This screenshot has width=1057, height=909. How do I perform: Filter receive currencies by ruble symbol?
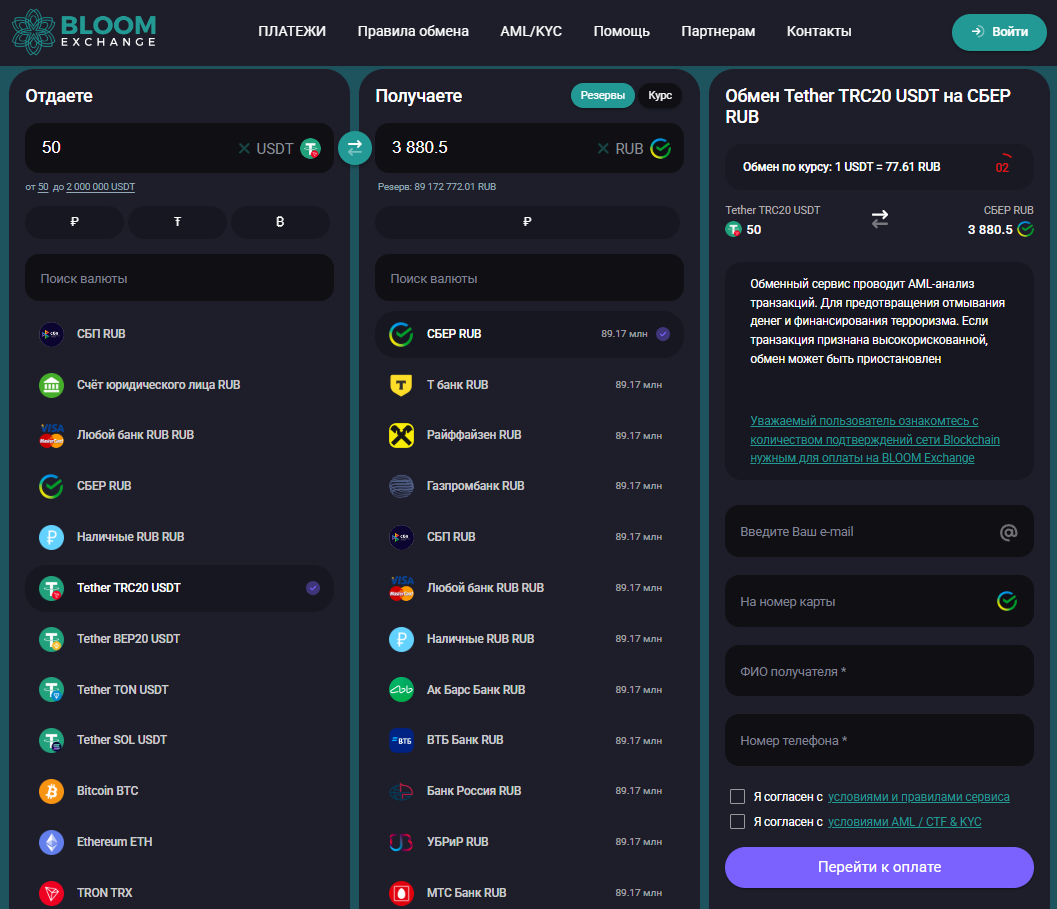[x=527, y=222]
